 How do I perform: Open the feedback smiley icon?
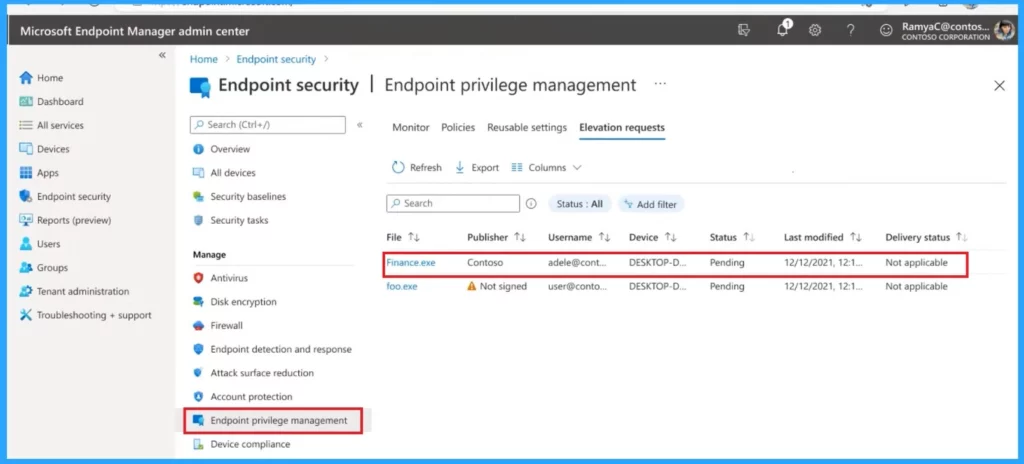coord(886,30)
